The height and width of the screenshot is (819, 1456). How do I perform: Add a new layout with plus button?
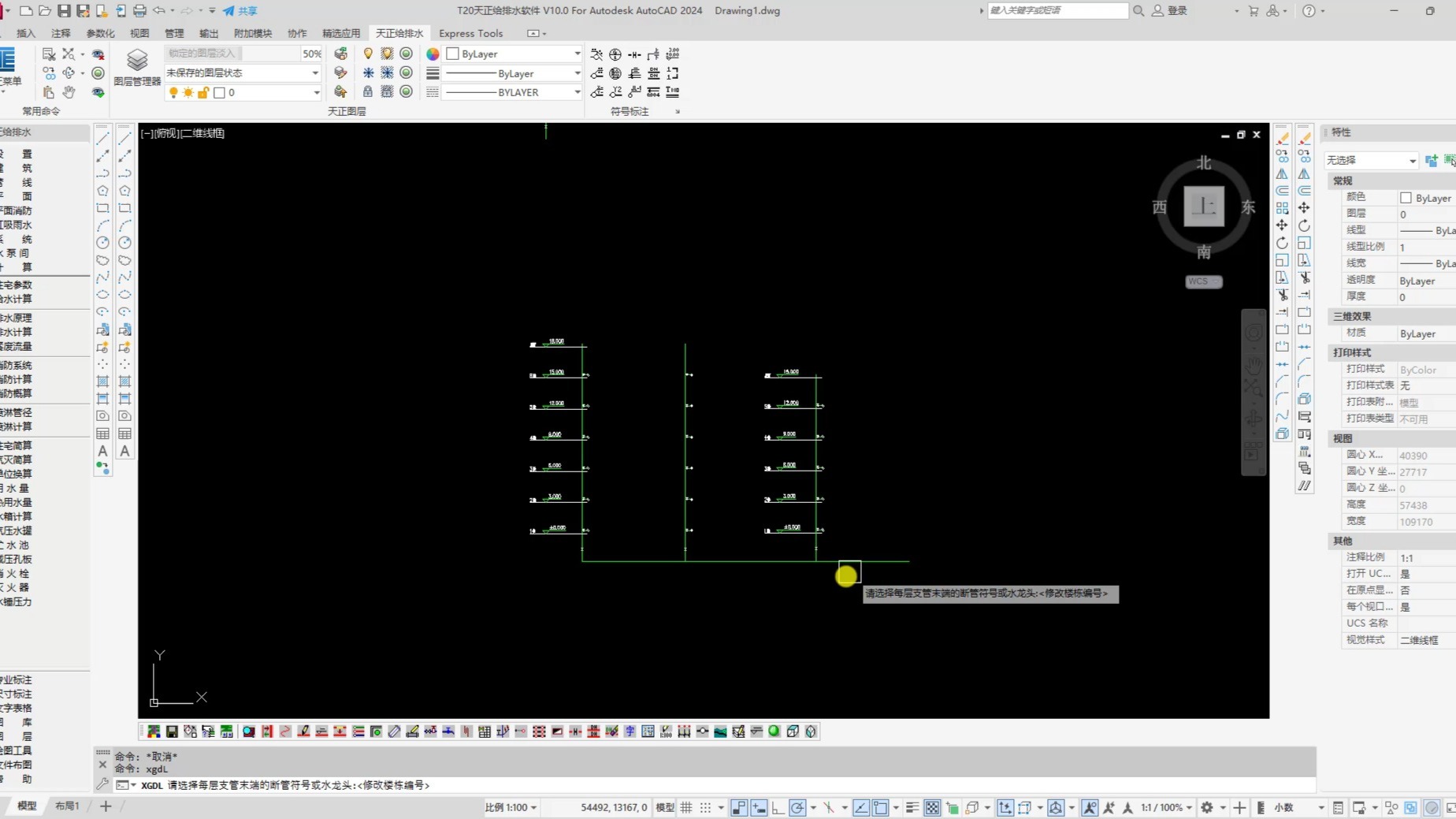(x=106, y=806)
